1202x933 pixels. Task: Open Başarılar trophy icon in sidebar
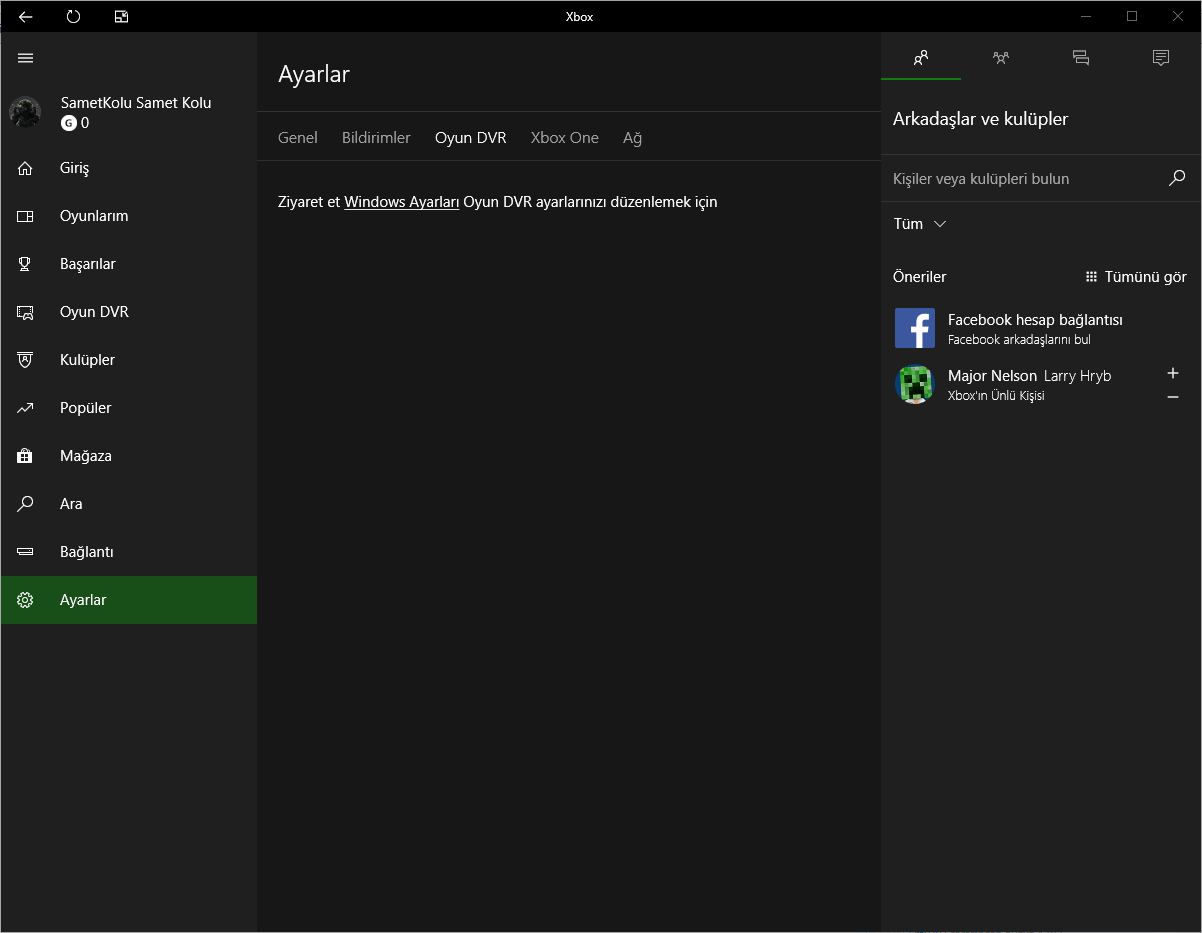click(x=26, y=264)
